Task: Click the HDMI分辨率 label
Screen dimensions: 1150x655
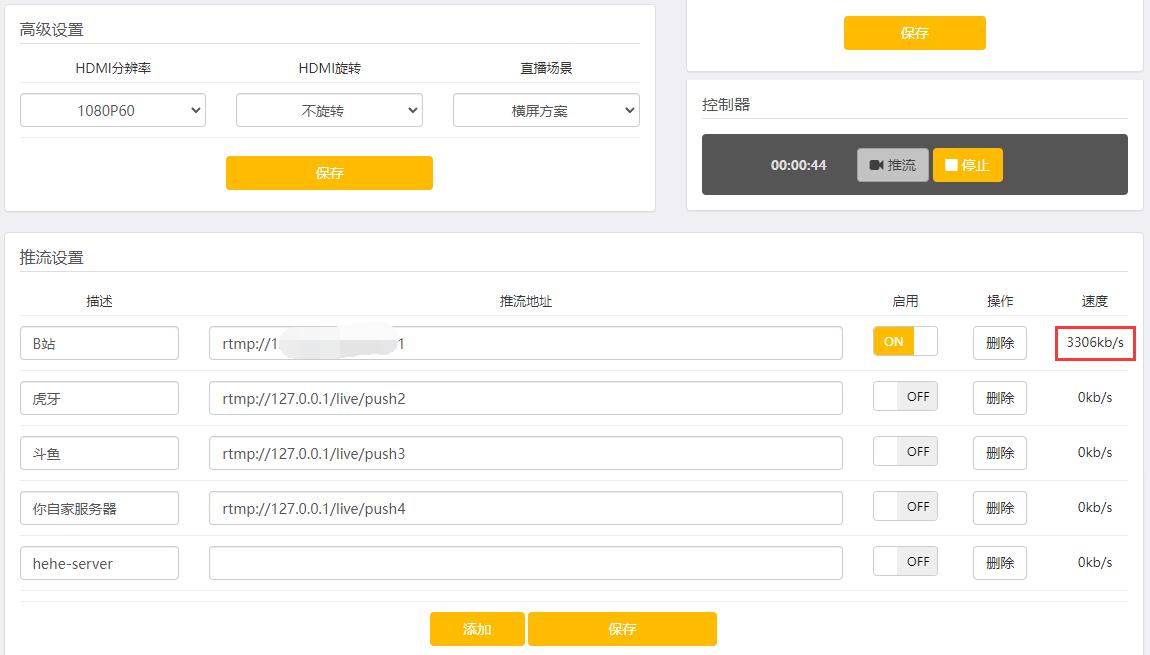Action: tap(113, 68)
